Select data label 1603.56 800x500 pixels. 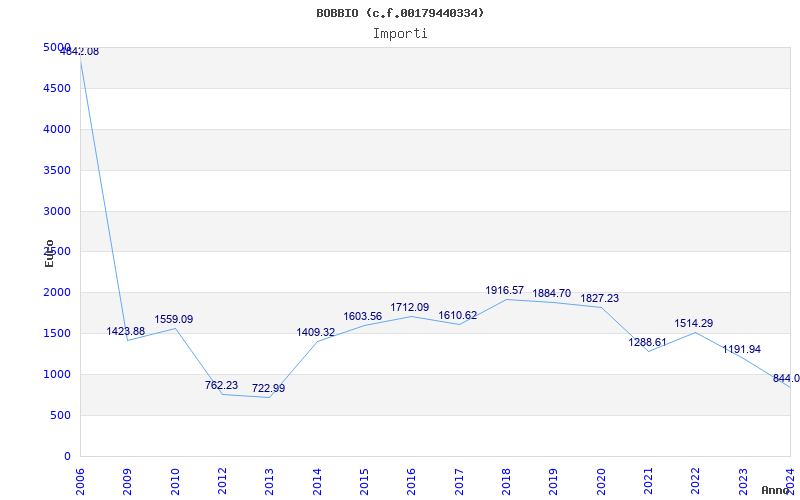coord(363,316)
